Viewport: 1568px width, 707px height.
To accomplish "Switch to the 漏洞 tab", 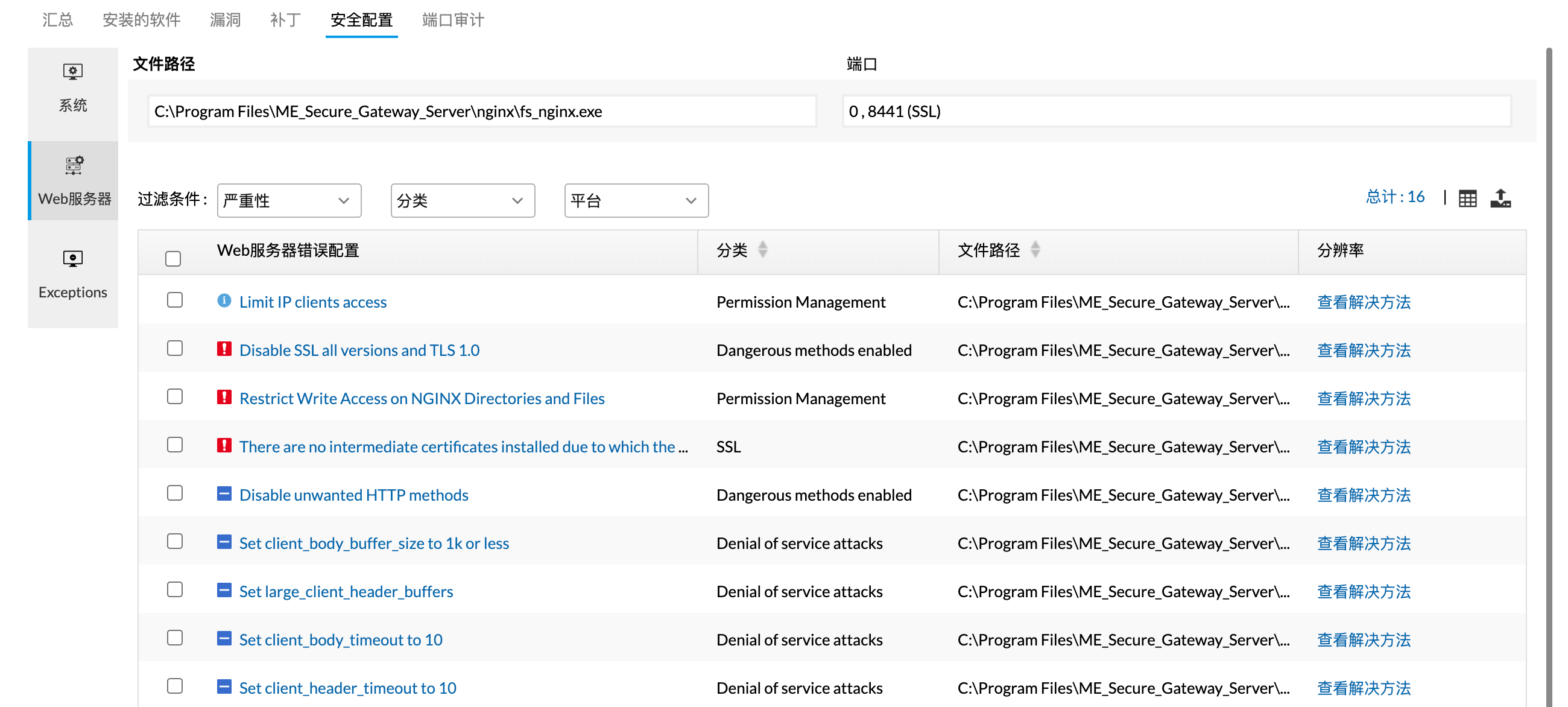I will [225, 20].
